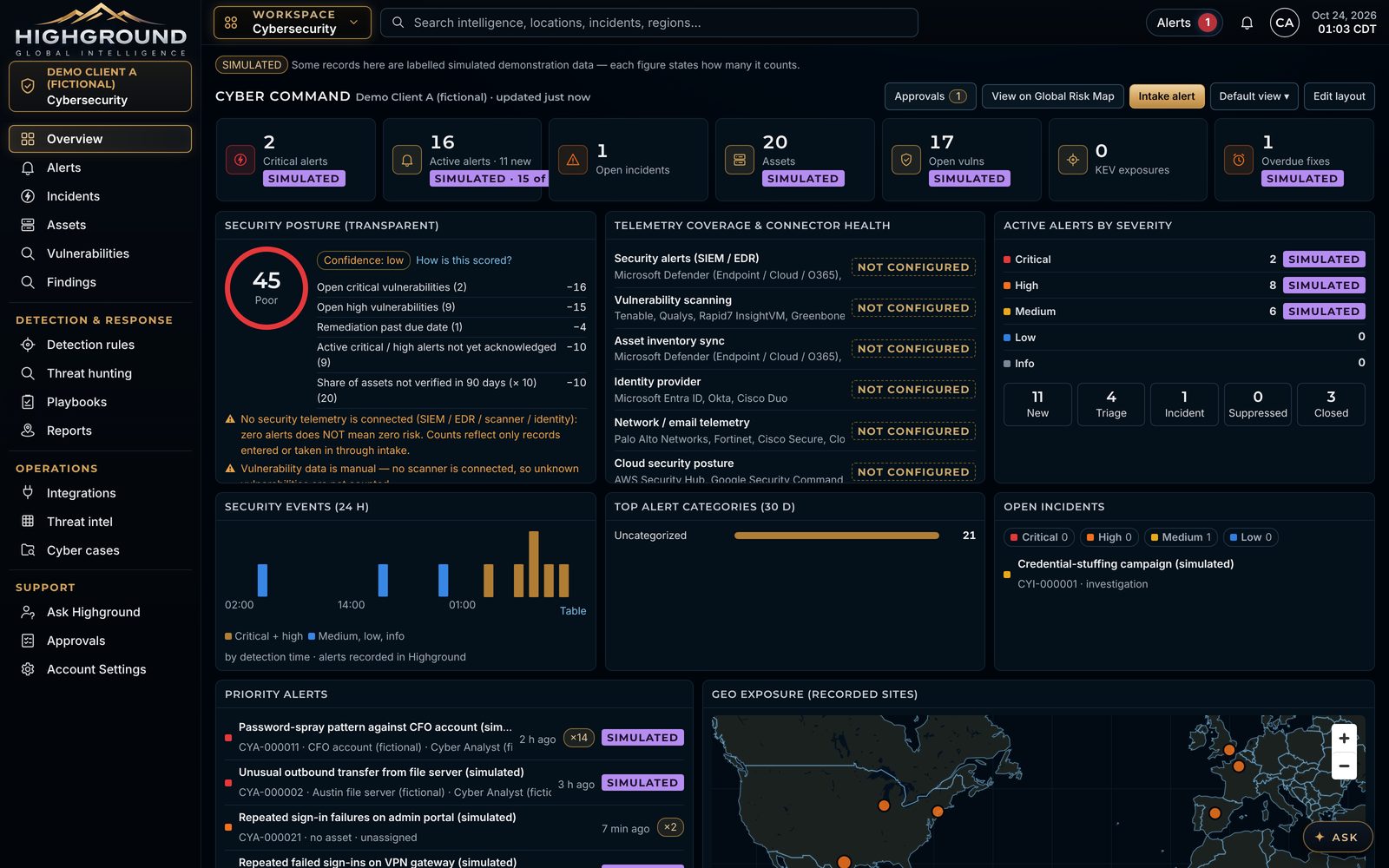Switch Security Events chart to Table
Screen dimensions: 1389x868
(573, 611)
